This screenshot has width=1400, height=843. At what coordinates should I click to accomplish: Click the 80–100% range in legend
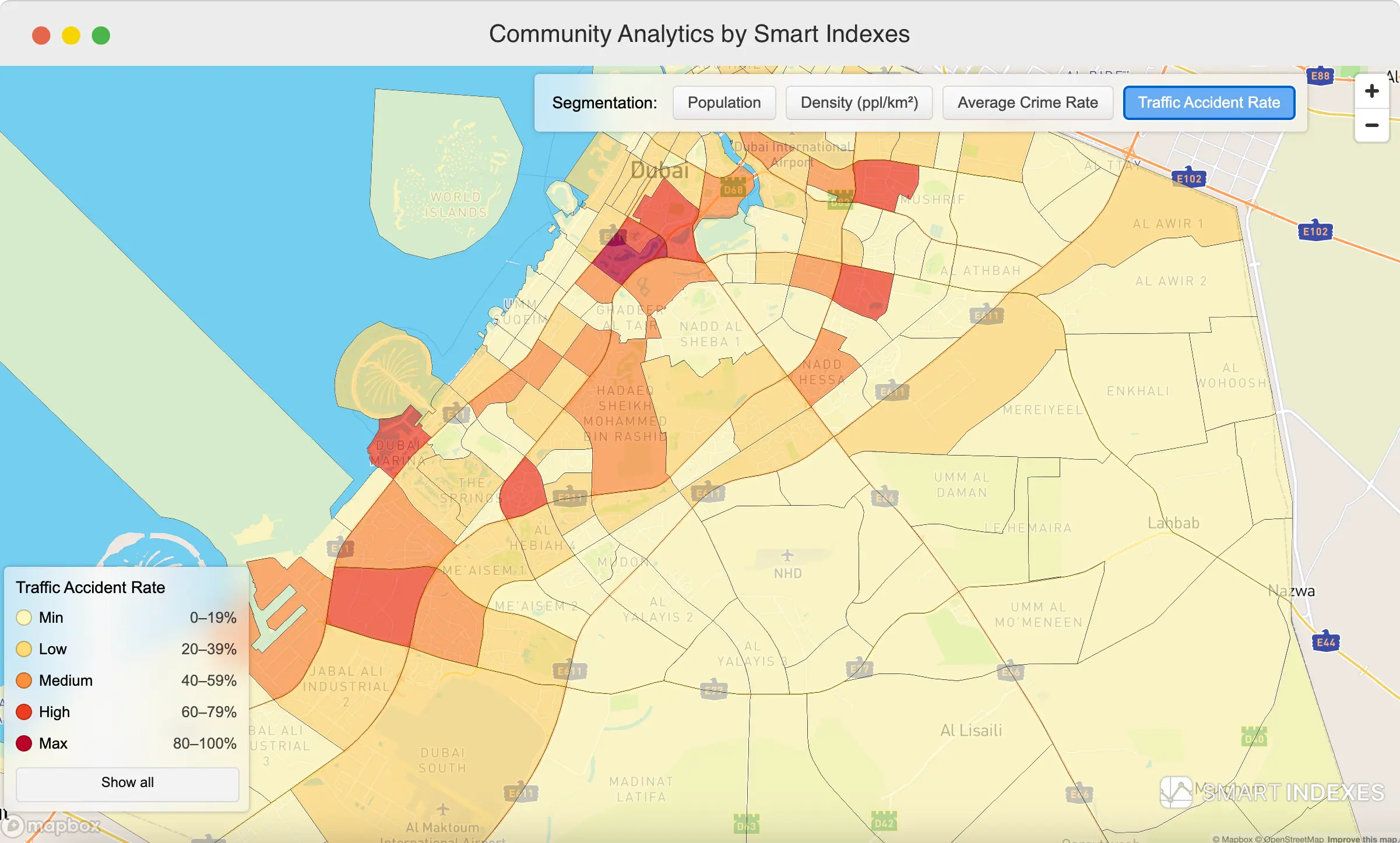(205, 743)
